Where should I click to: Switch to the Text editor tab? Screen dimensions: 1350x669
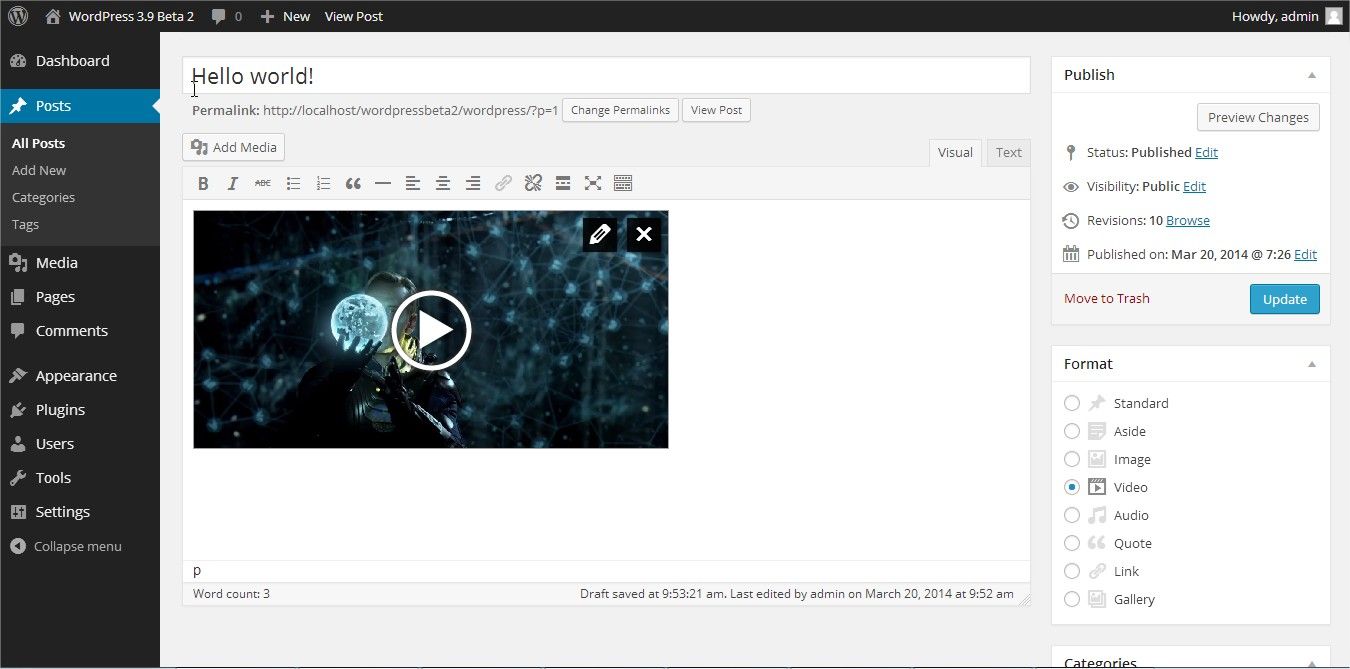tap(1009, 152)
